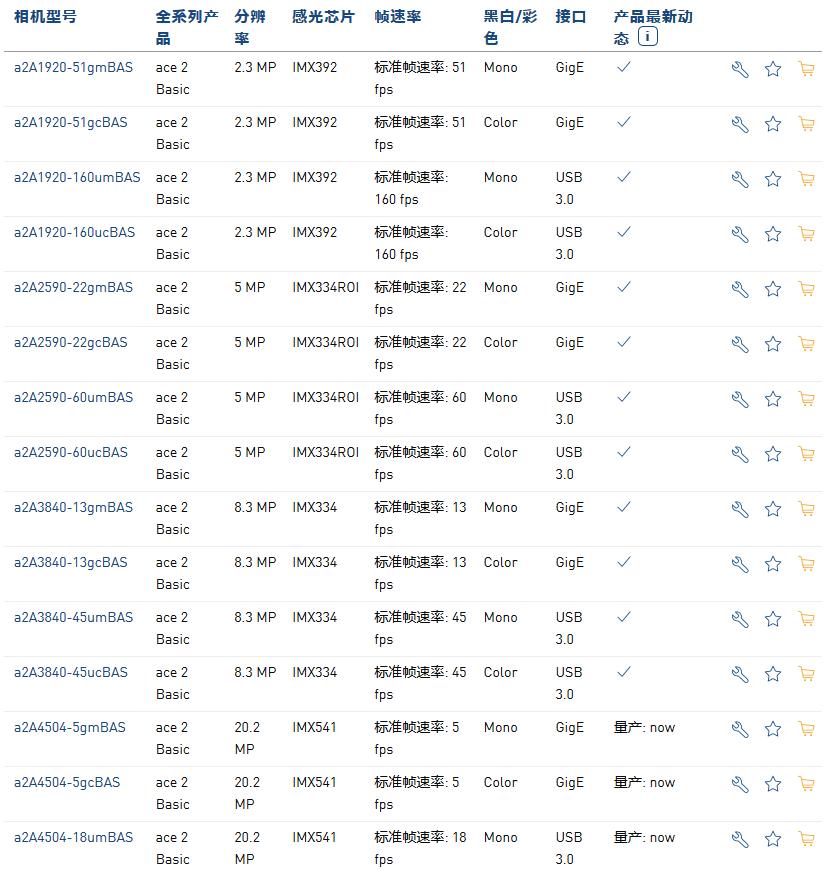Open the a2A1920-160umBAS camera link
Screen dimensions: 826x869
77,177
